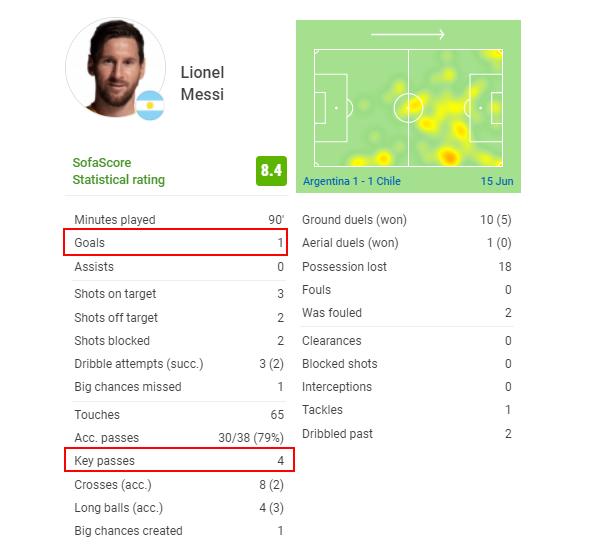
Task: Select the Goals stat row
Action: 179,243
